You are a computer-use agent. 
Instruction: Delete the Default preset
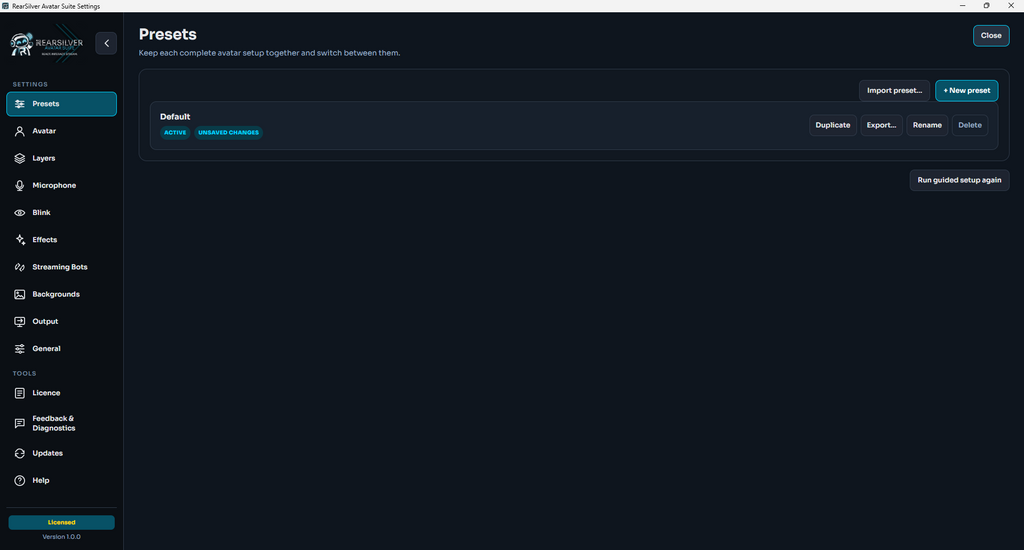(970, 125)
